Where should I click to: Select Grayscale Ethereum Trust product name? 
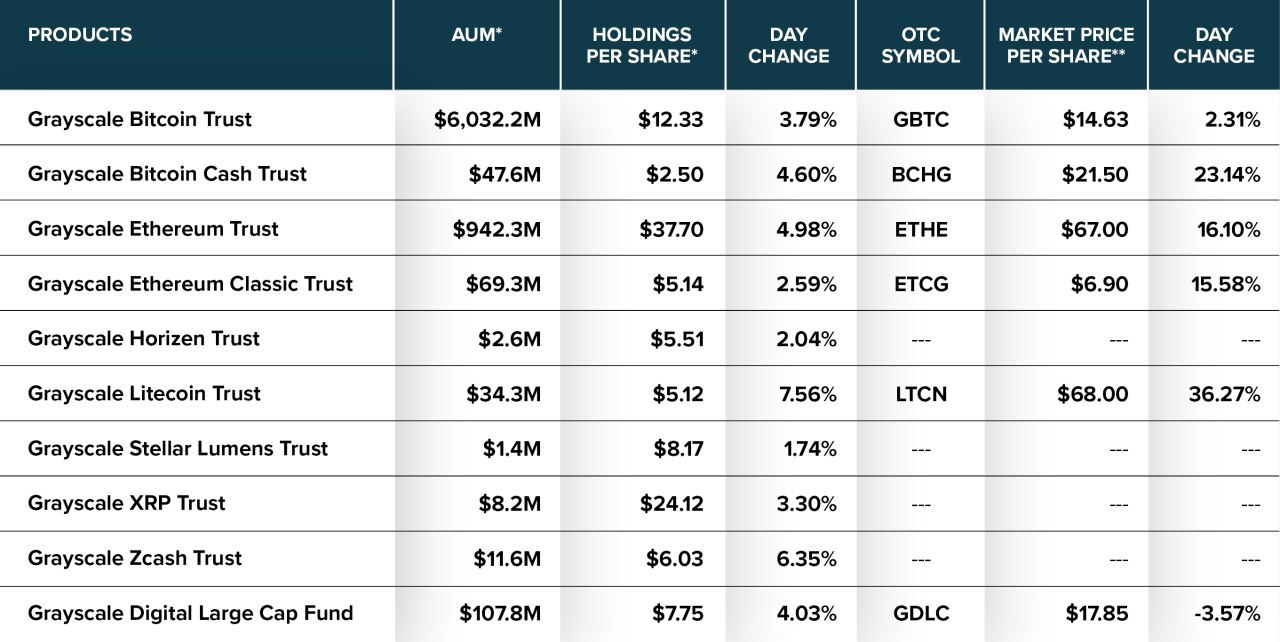pyautogui.click(x=153, y=229)
